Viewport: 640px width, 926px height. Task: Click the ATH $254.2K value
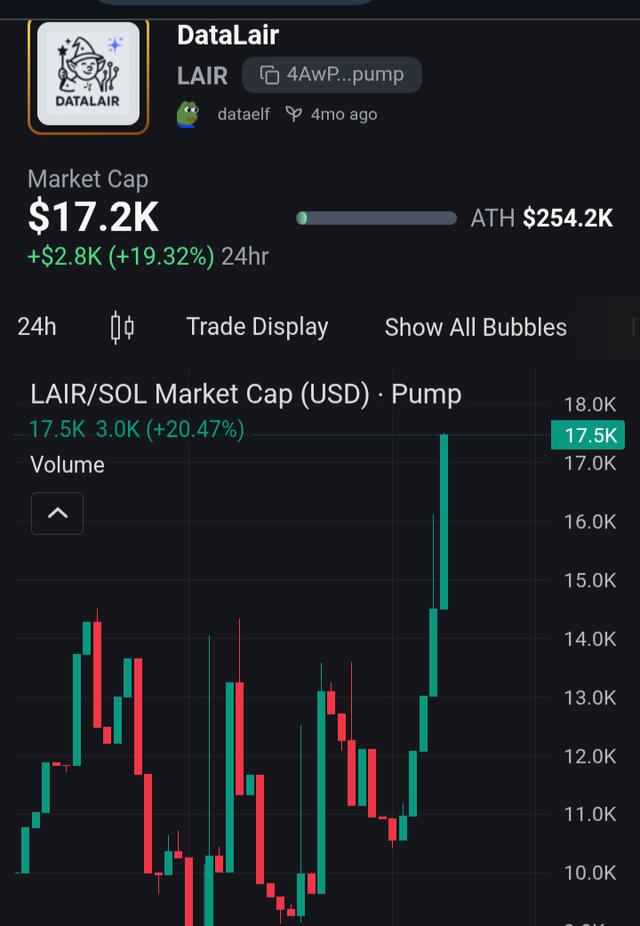point(567,218)
